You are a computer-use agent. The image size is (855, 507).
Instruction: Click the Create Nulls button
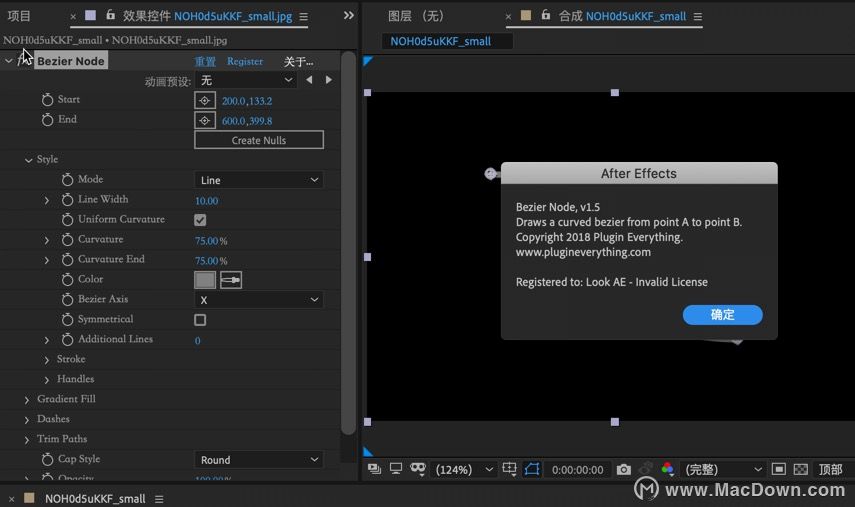(258, 140)
